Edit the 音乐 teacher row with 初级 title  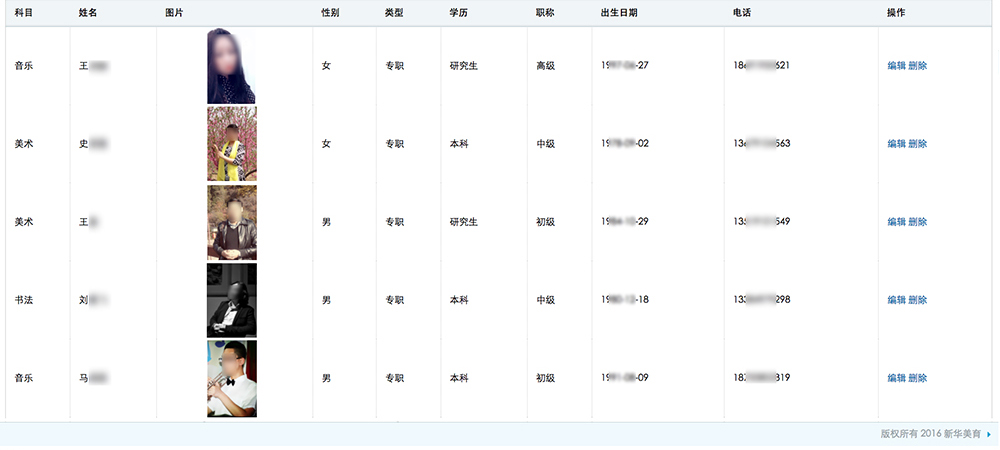tap(896, 378)
